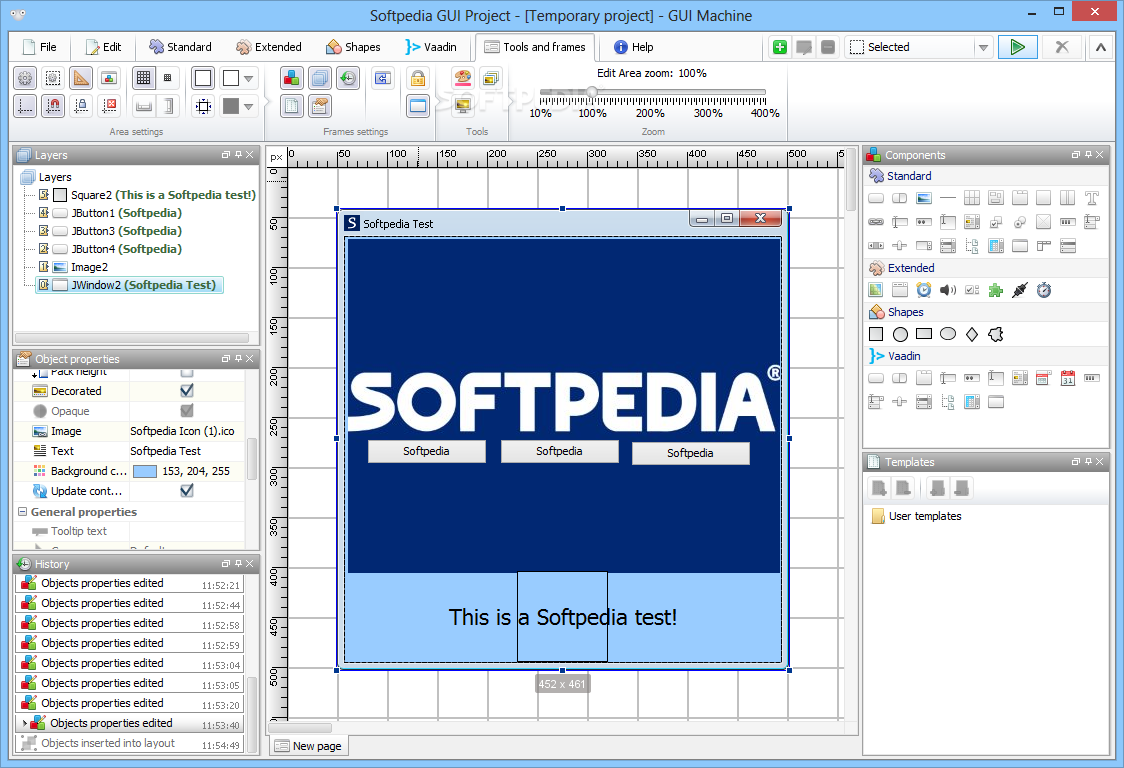Screen dimensions: 1124x768
Task: Click the center-fit arrows icon in Area settings
Action: (x=204, y=106)
